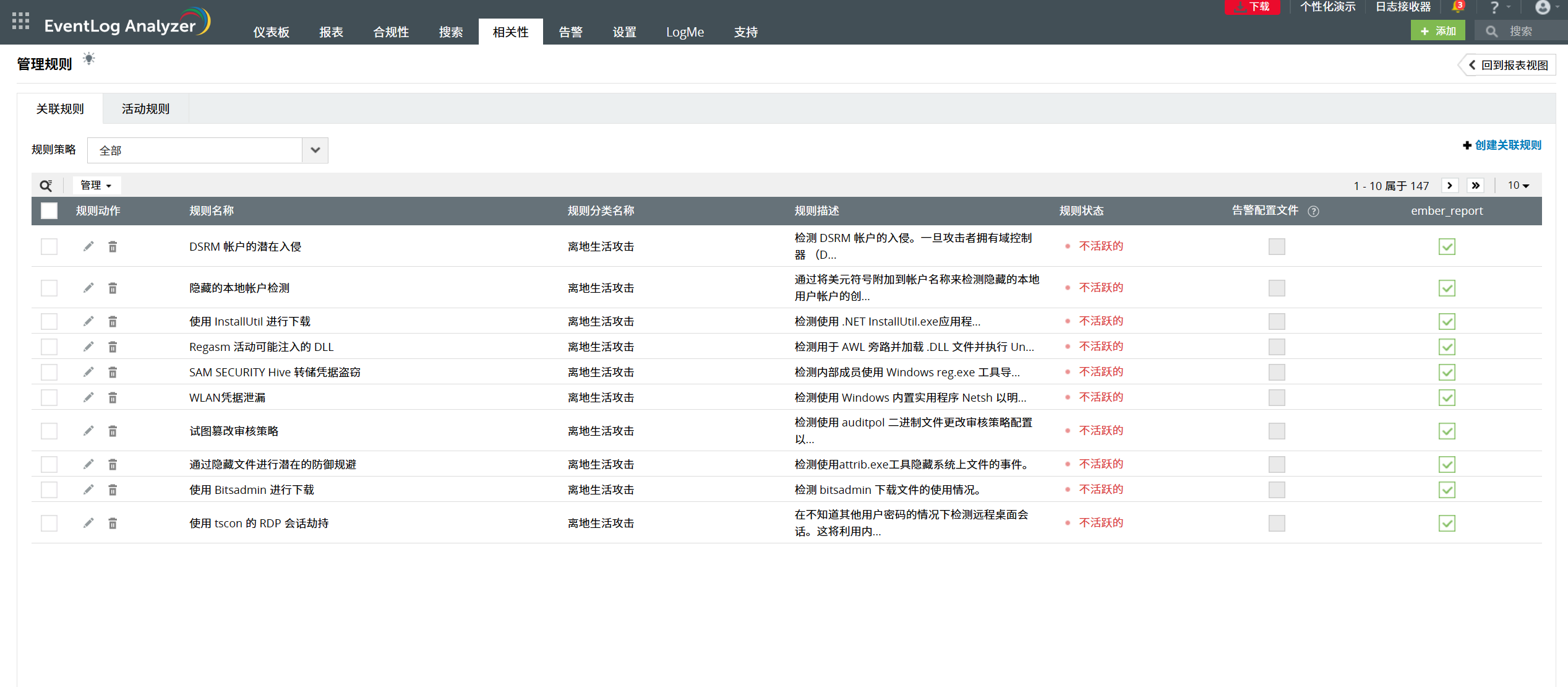The height and width of the screenshot is (687, 1568).
Task: Switch to the 活动规则 tab
Action: click(x=145, y=109)
